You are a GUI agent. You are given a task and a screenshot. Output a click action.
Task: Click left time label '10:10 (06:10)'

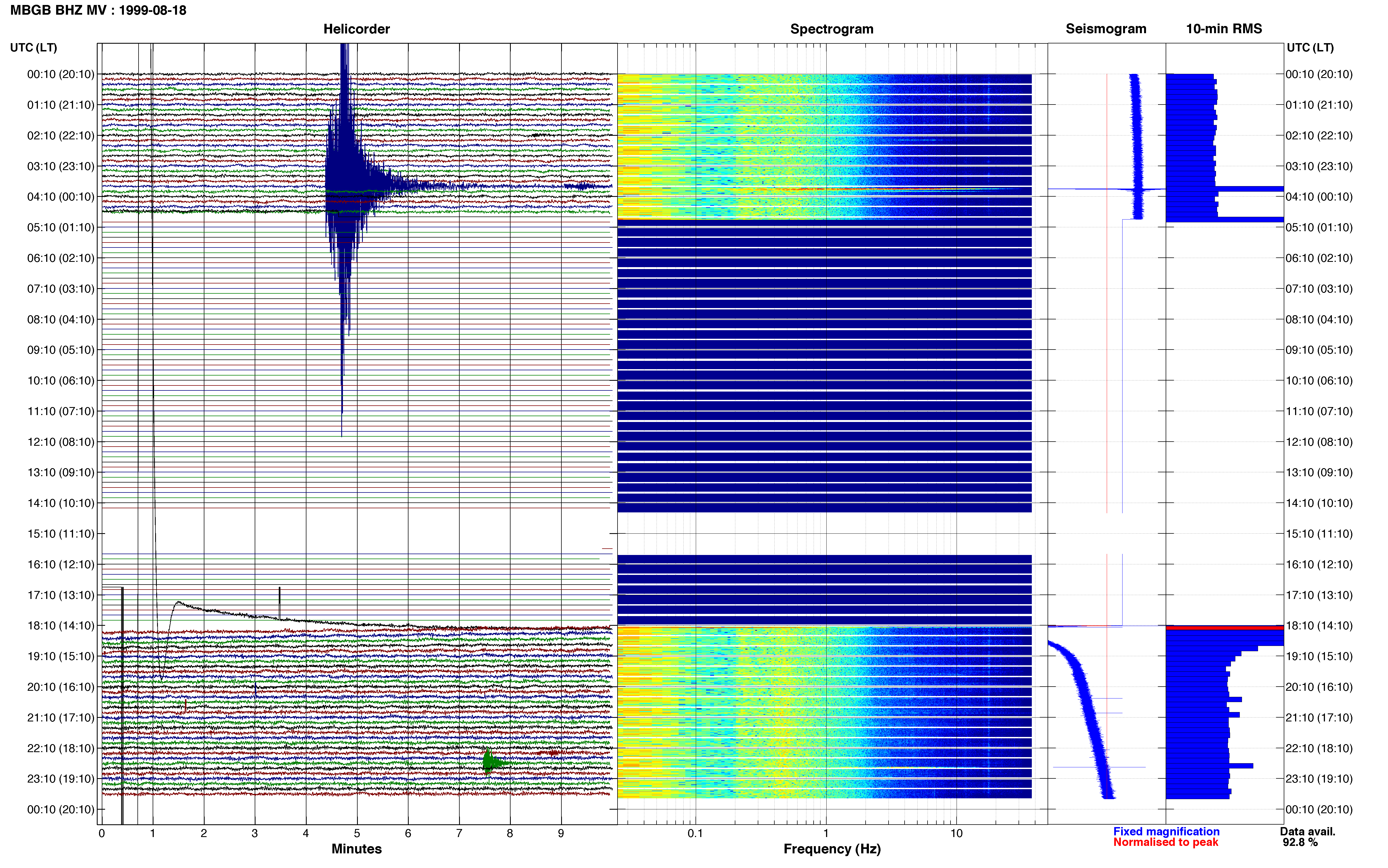(x=61, y=380)
